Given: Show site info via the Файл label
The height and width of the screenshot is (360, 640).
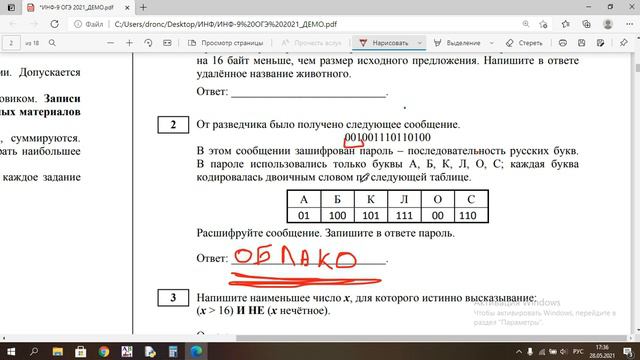Looking at the screenshot, I should click(x=89, y=24).
